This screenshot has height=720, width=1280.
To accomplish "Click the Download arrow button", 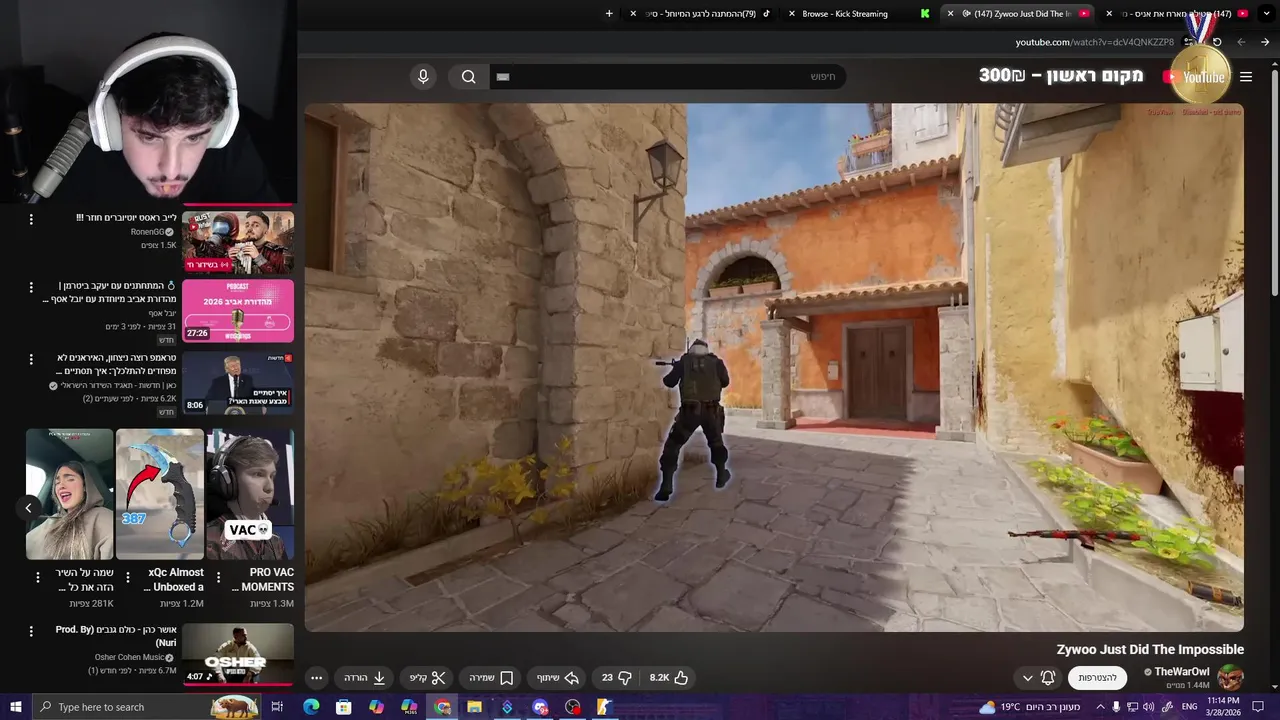I will (x=365, y=677).
